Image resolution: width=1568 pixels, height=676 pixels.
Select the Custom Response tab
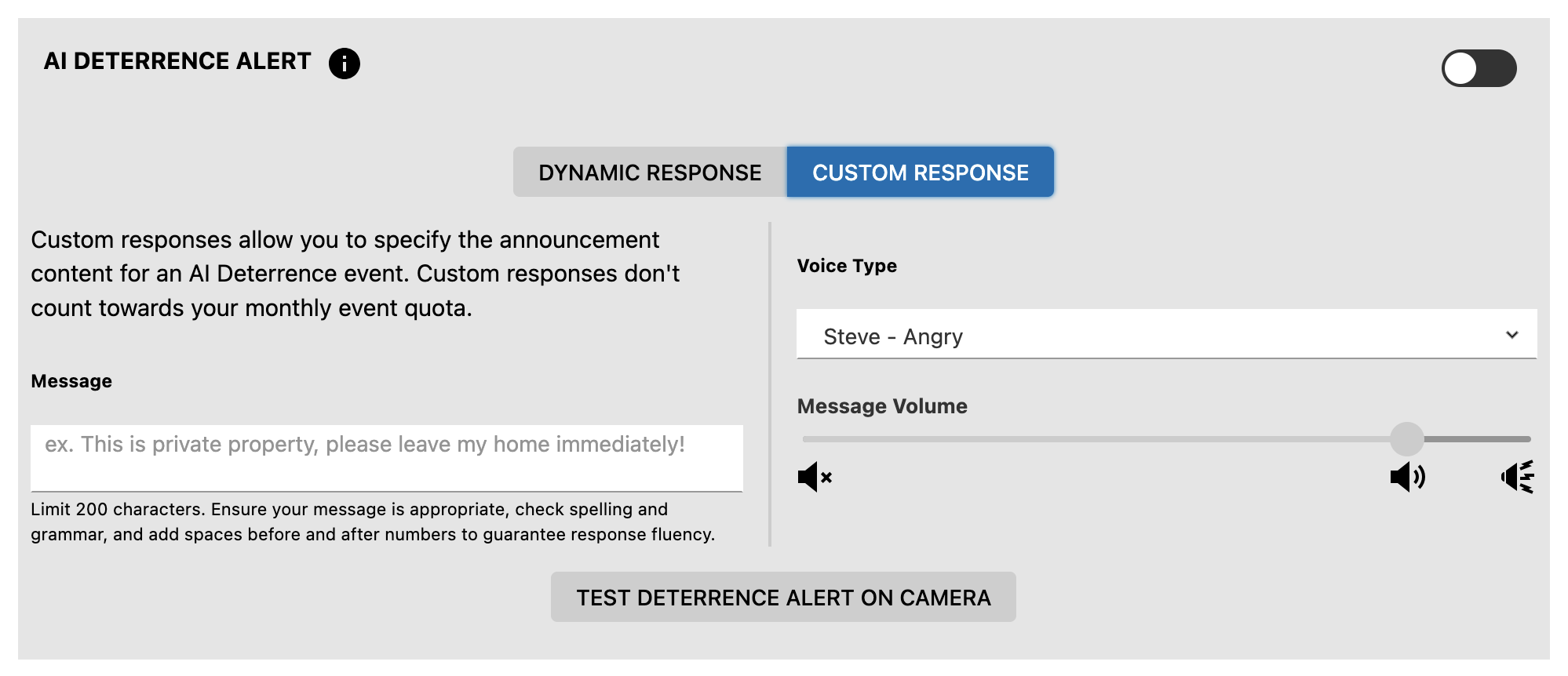(920, 172)
